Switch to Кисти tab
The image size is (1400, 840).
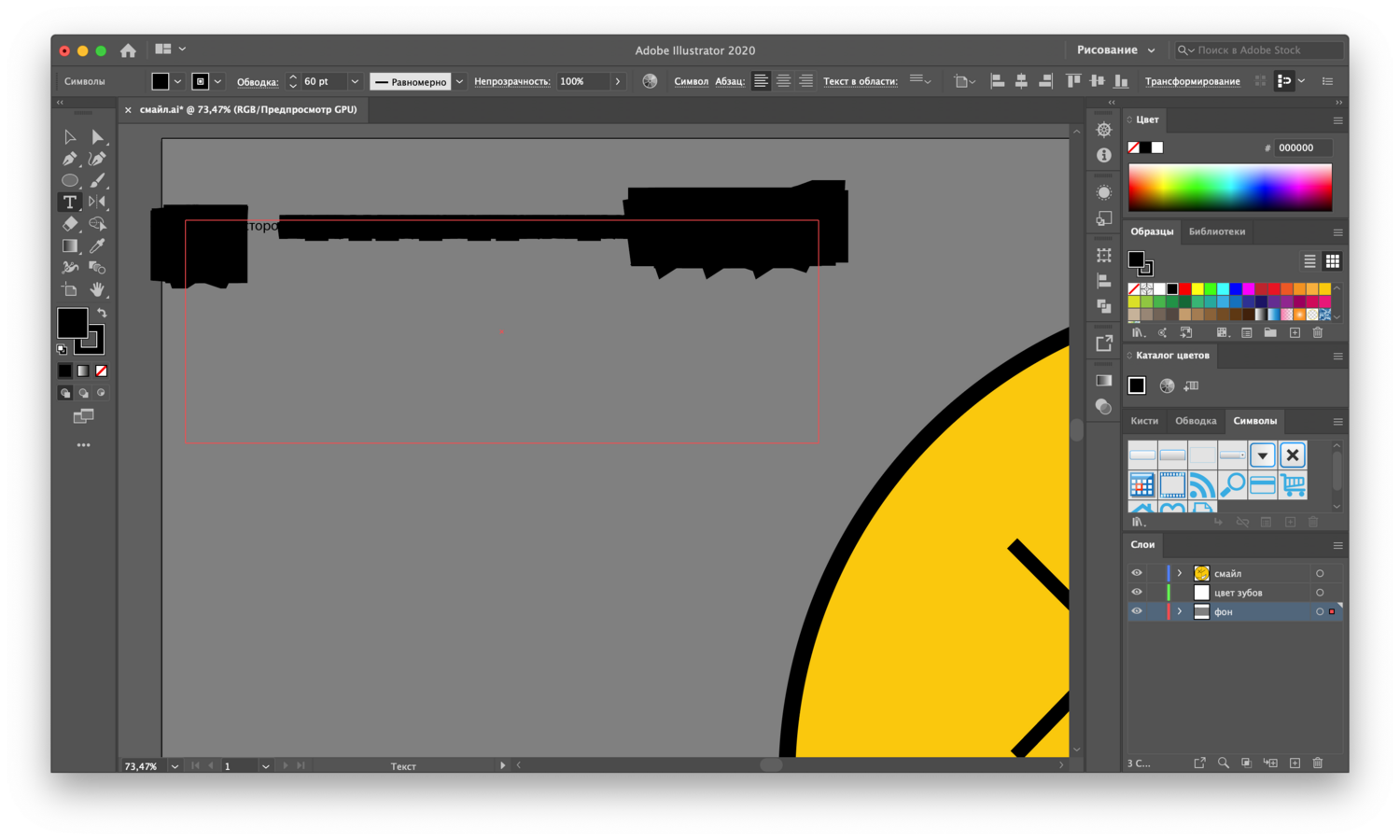click(1144, 421)
